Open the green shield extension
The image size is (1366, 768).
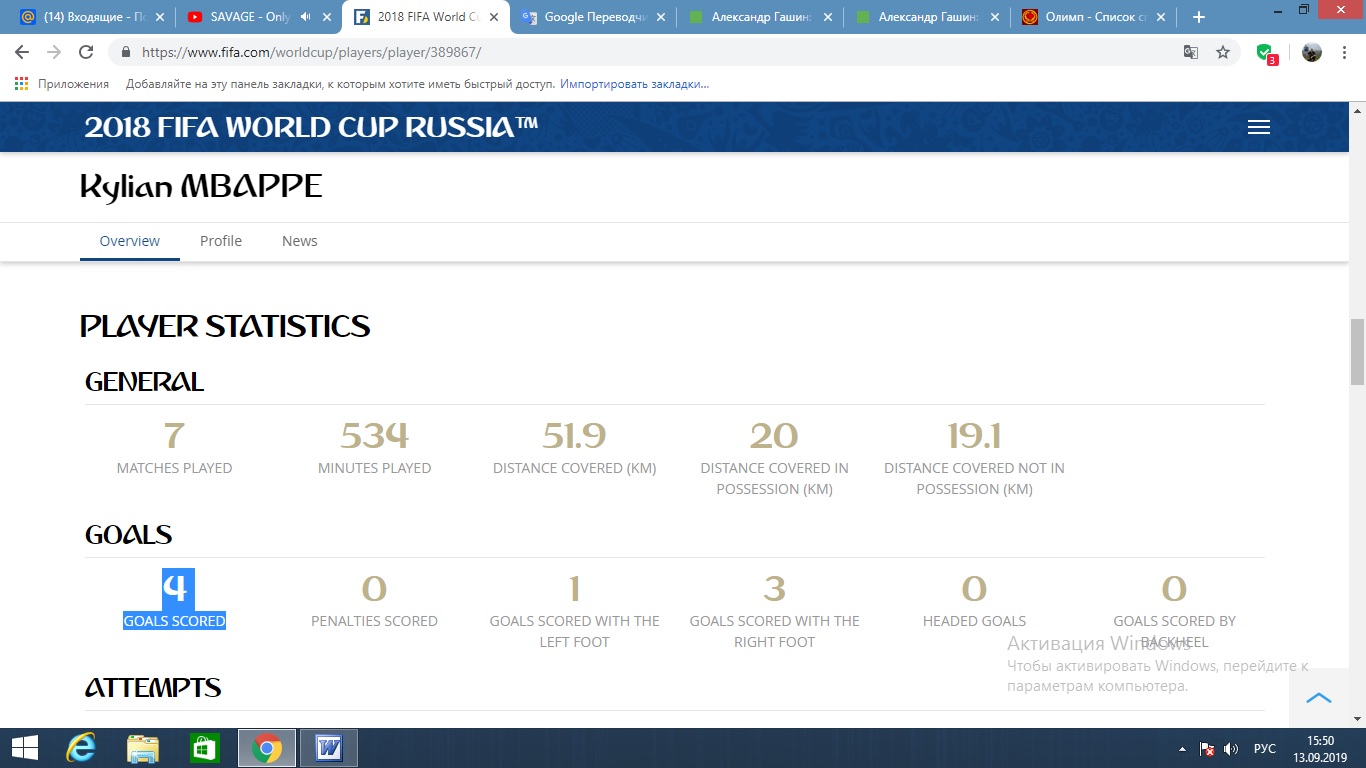click(x=1266, y=53)
